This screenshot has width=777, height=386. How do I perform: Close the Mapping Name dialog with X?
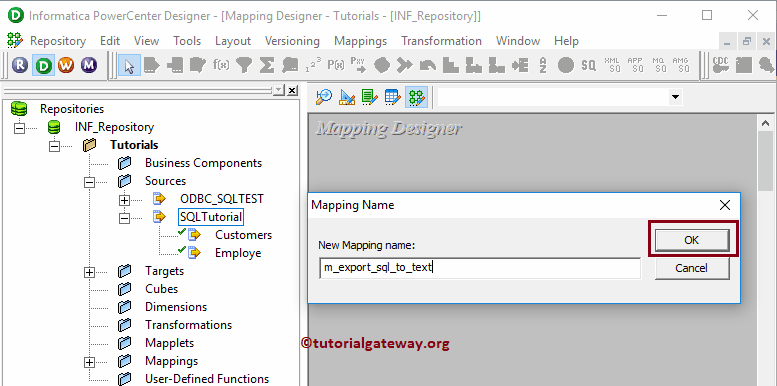click(724, 205)
